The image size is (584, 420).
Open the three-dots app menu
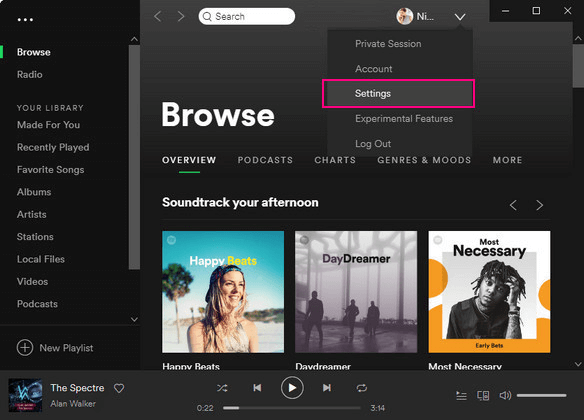coord(25,19)
